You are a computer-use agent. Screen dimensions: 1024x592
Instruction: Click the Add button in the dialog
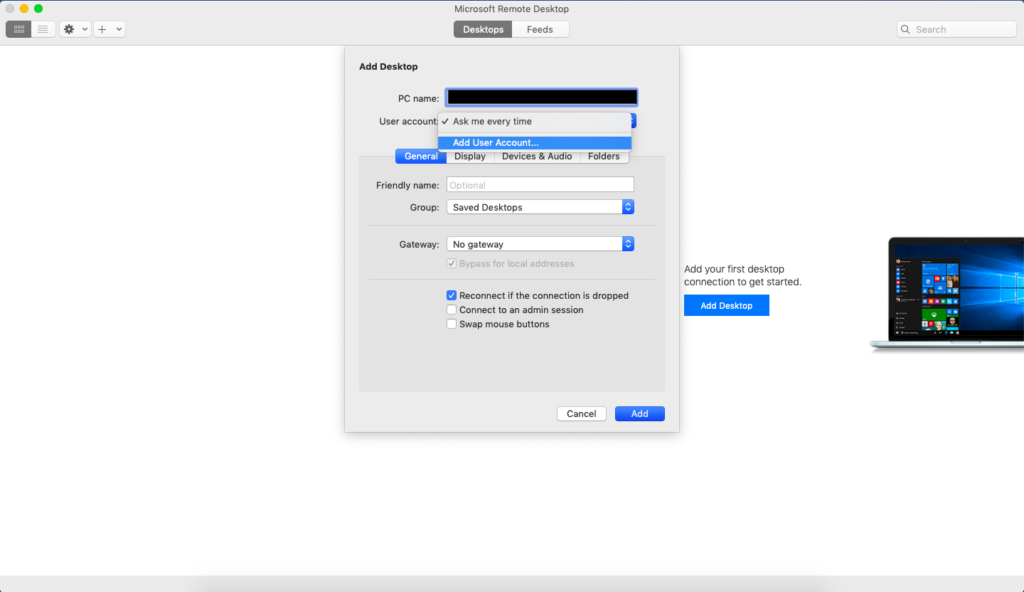[640, 414]
